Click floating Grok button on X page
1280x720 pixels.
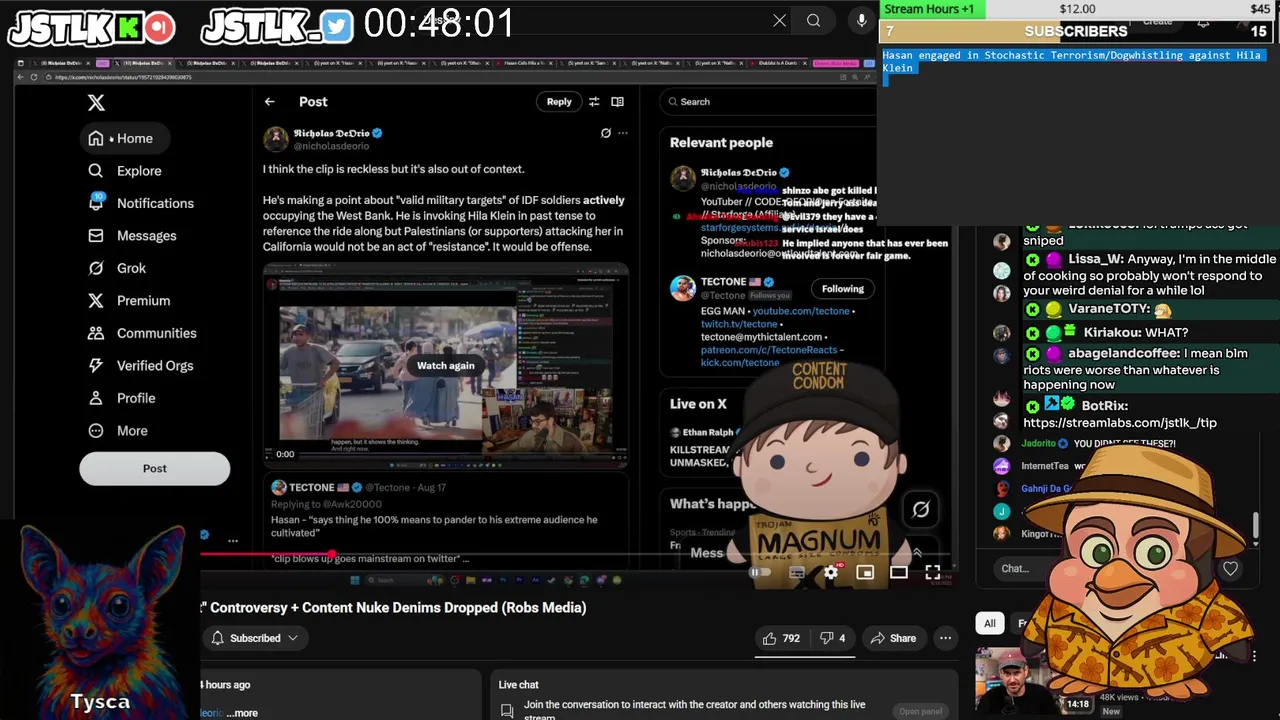coord(921,510)
